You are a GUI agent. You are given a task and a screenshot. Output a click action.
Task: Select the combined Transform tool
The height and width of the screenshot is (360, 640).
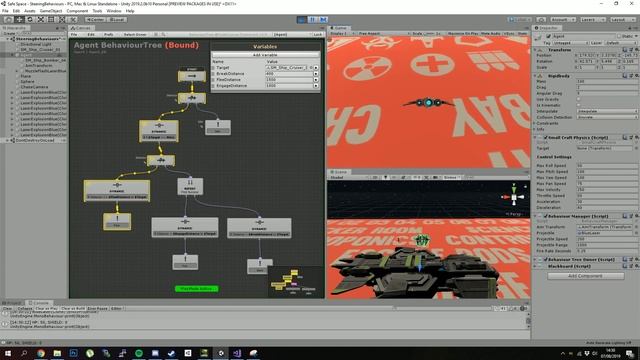click(62, 20)
